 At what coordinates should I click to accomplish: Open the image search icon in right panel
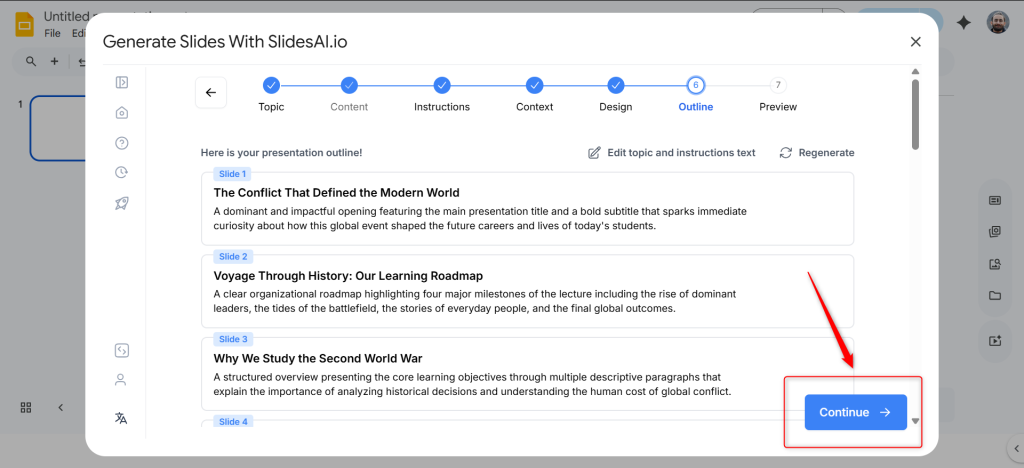click(x=995, y=264)
